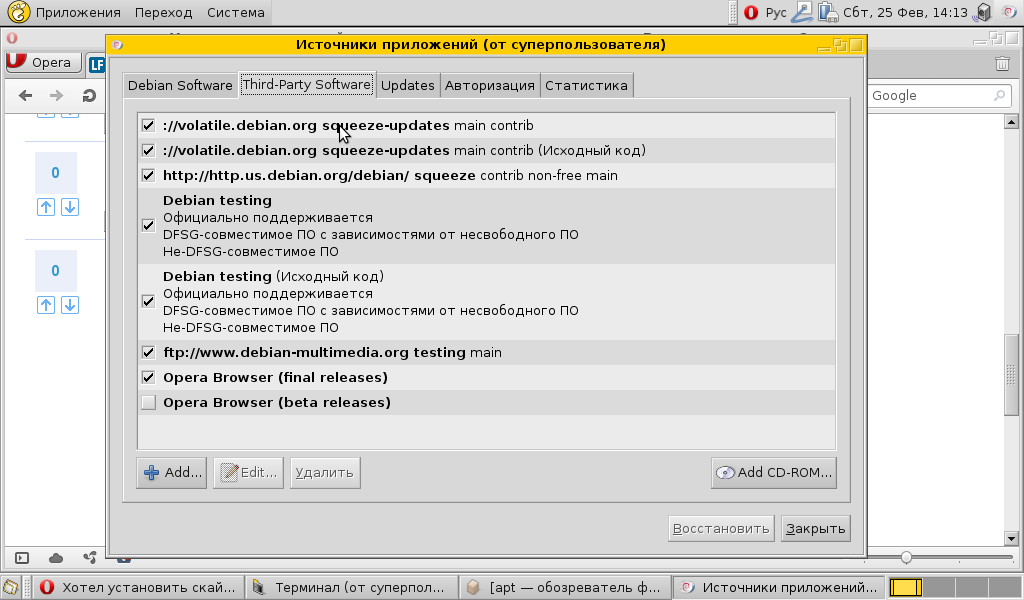Viewport: 1024px width, 600px height.
Task: Select the Third-Party Software tab
Action: pos(307,84)
